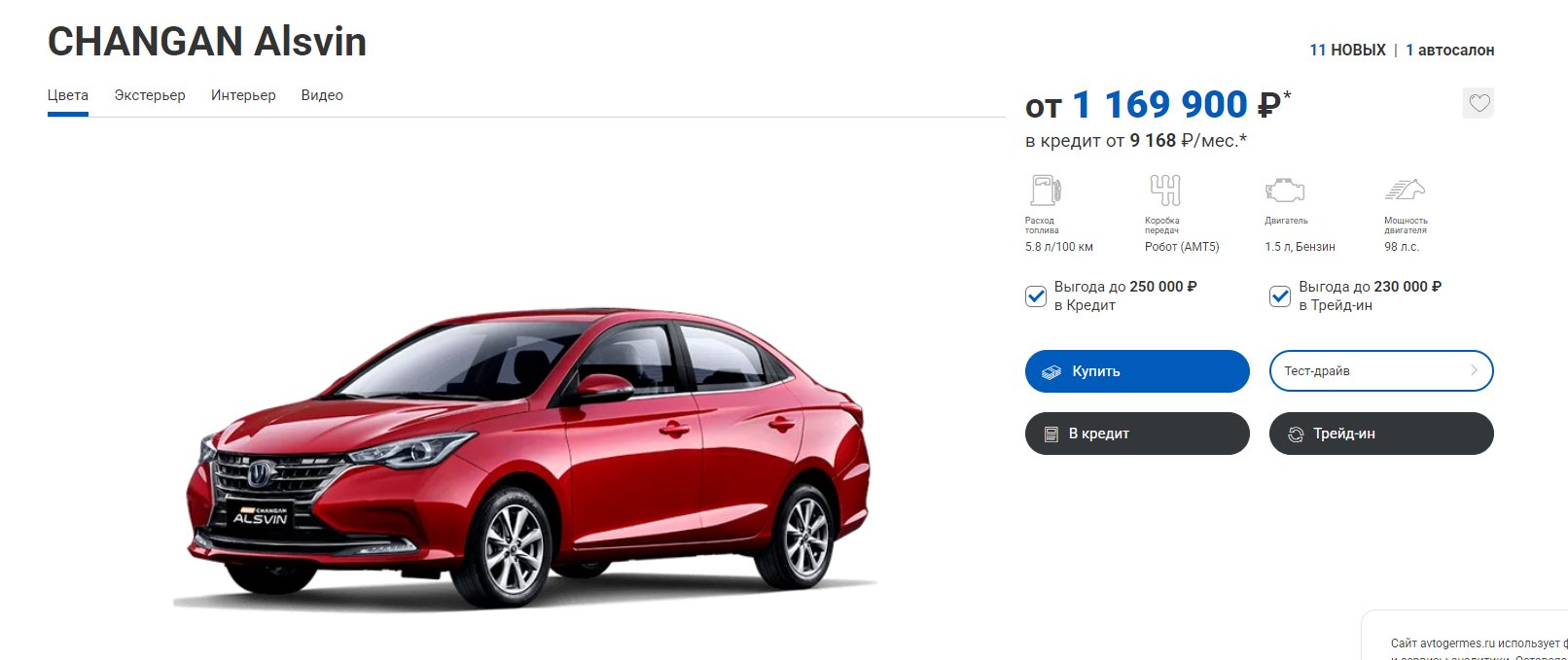The height and width of the screenshot is (660, 1568).
Task: Switch to the Экстерьер tab
Action: 150,95
